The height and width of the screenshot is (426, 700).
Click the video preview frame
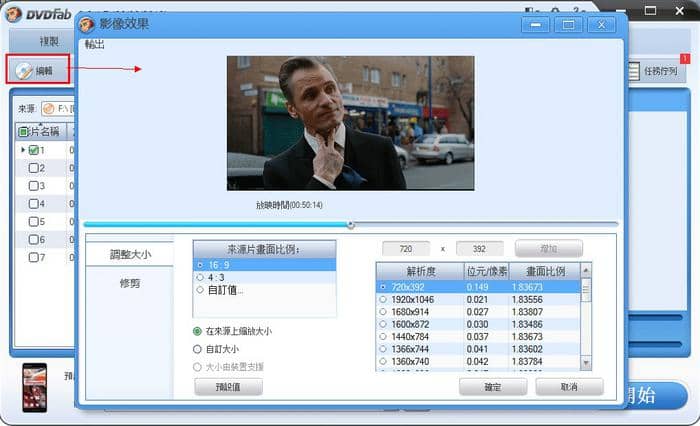tap(350, 123)
